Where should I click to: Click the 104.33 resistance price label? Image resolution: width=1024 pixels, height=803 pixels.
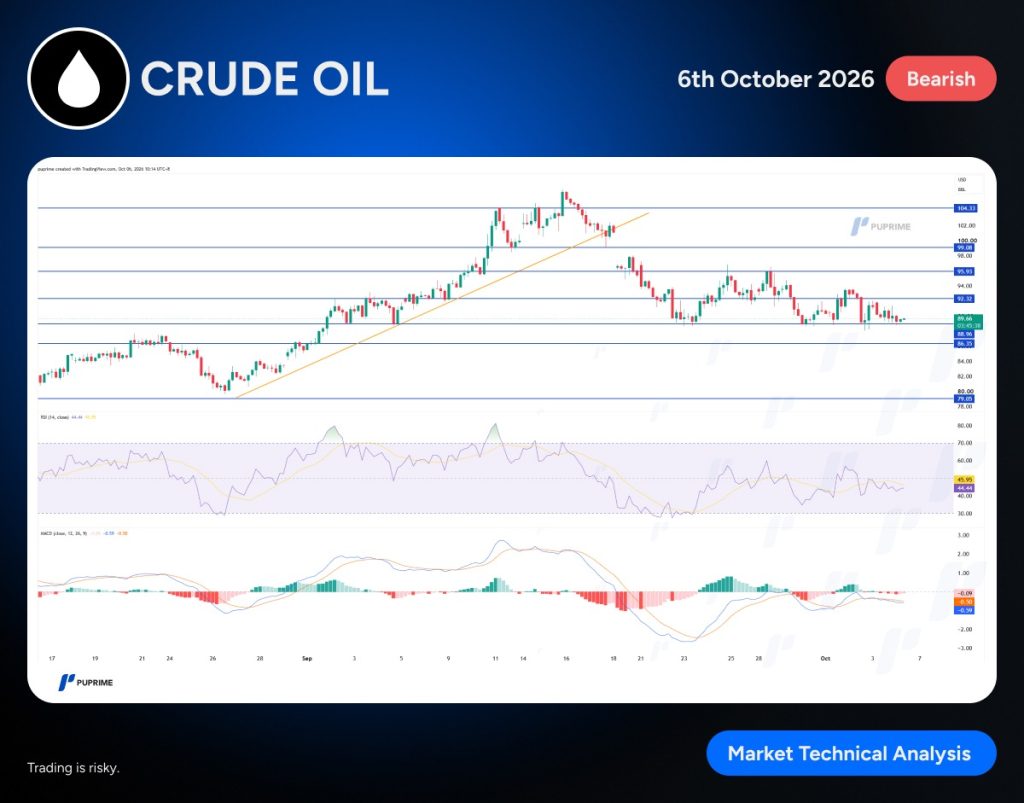coord(965,208)
